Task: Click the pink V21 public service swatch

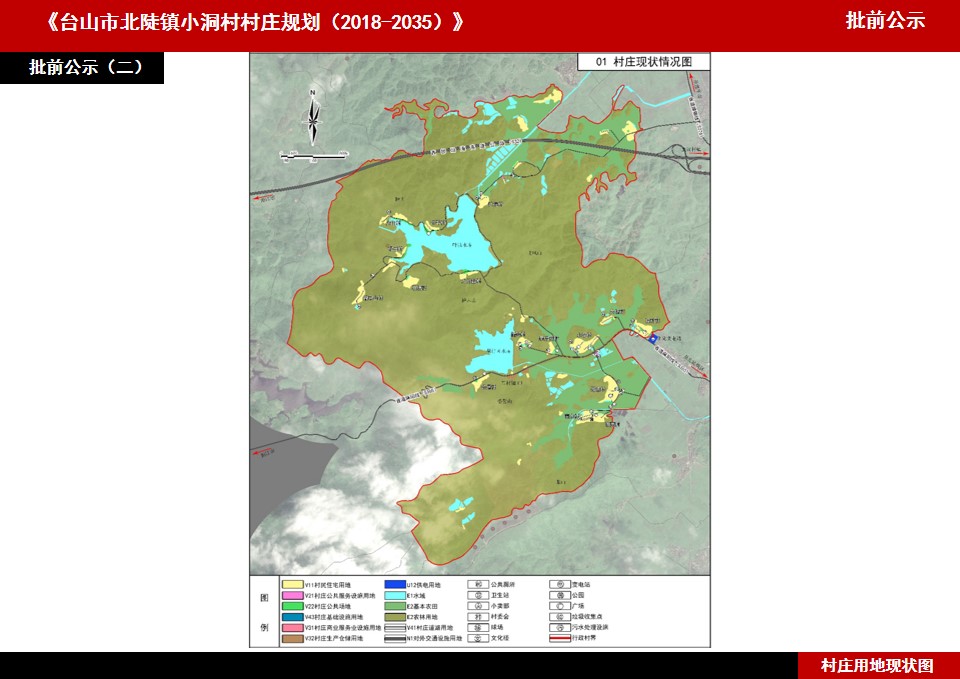Action: pyautogui.click(x=291, y=595)
